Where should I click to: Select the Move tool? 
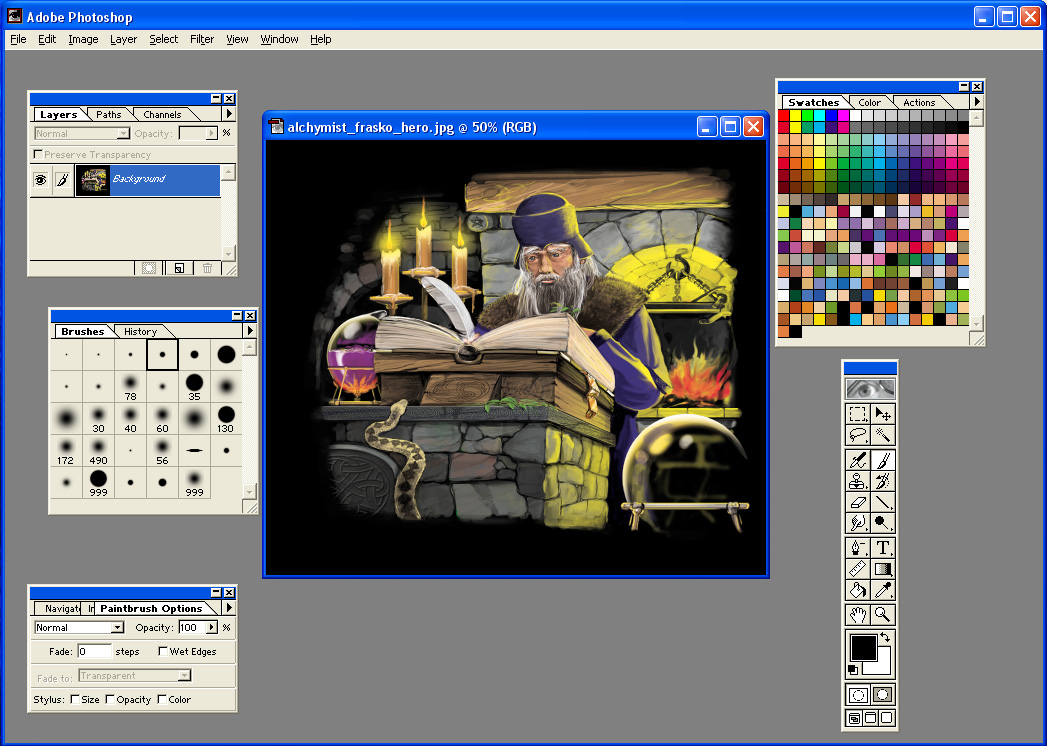[883, 414]
